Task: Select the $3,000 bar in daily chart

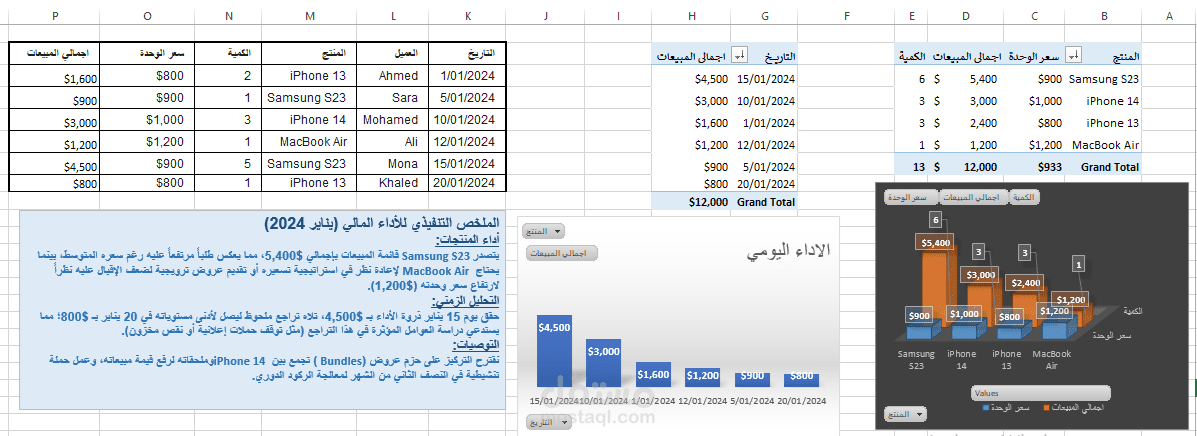Action: [x=602, y=363]
